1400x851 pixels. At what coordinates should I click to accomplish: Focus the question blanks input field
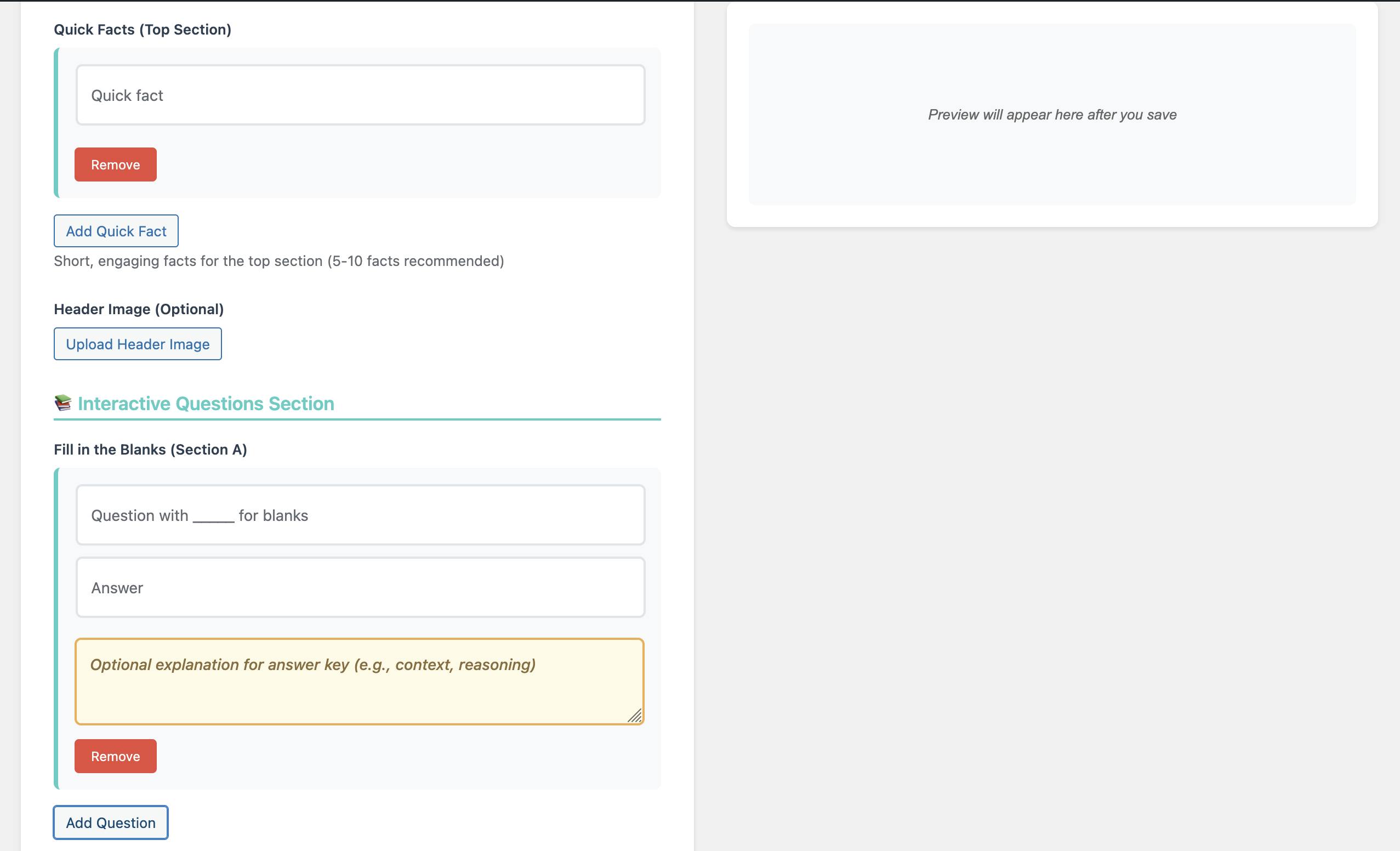click(x=360, y=515)
